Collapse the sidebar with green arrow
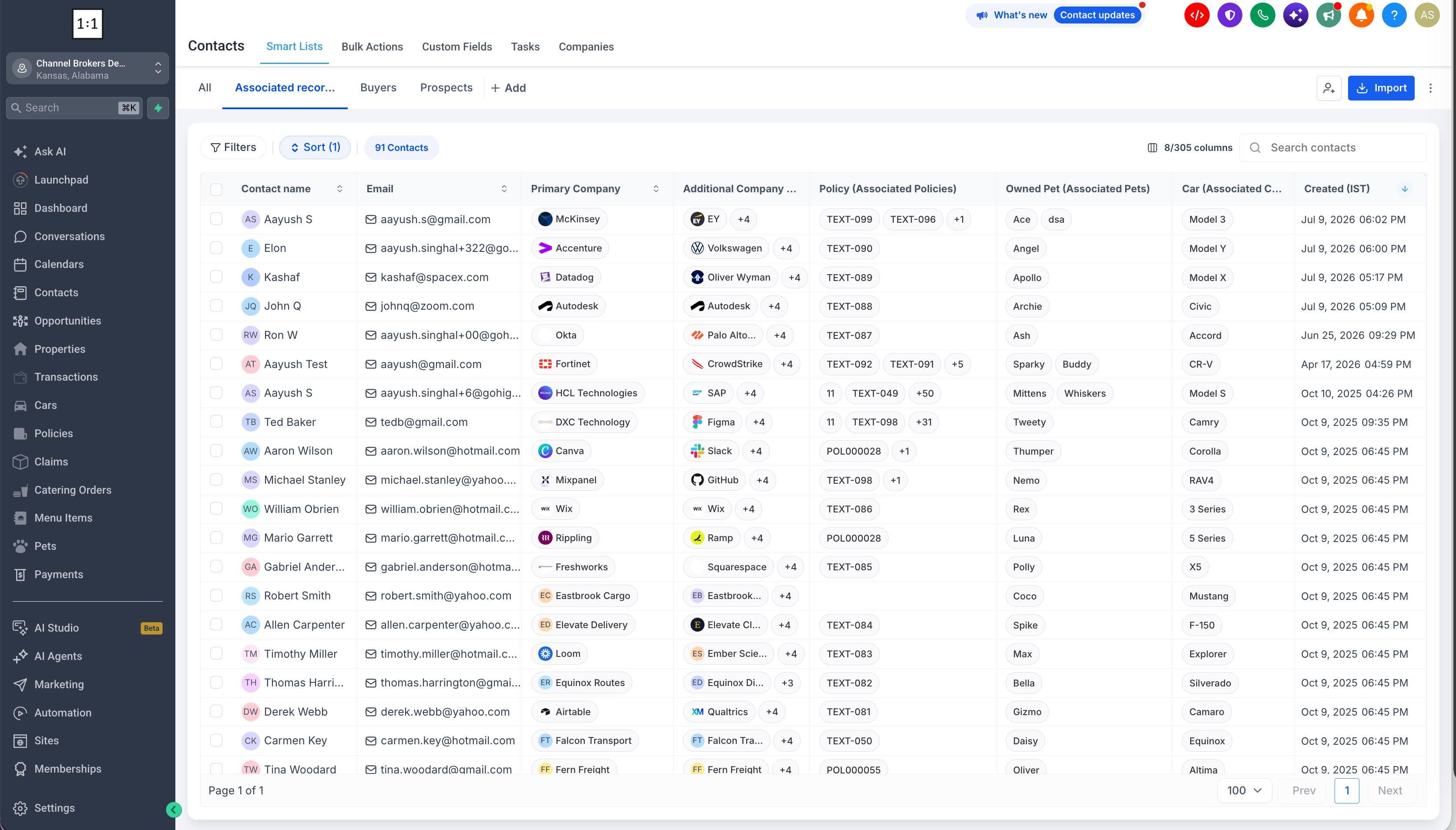Screen dimensions: 1456x830 tap(173, 810)
